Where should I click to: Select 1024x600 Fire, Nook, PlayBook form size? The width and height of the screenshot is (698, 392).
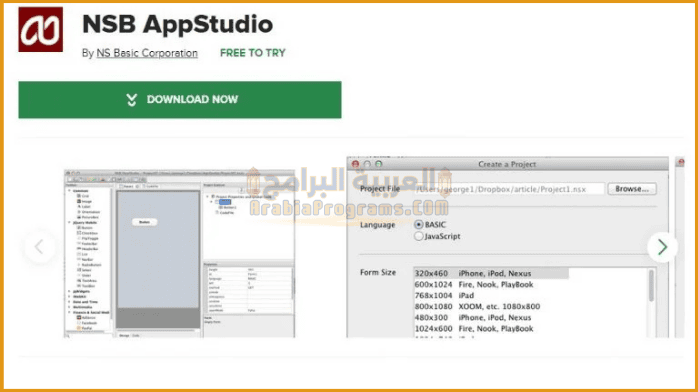point(474,329)
